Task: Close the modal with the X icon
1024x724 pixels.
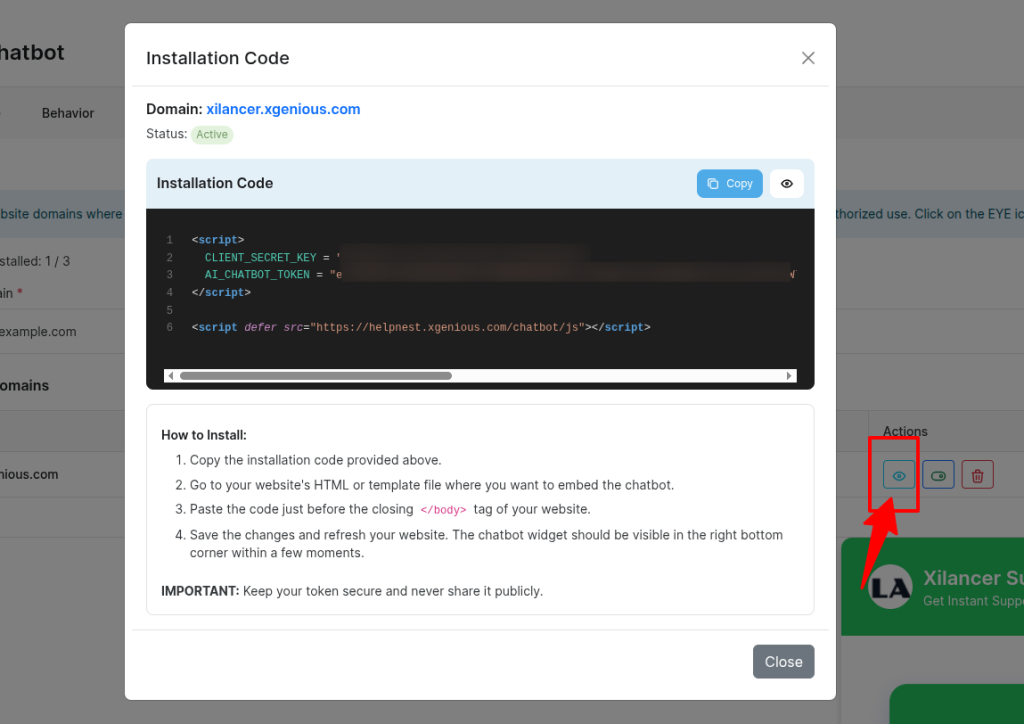Action: tap(808, 58)
